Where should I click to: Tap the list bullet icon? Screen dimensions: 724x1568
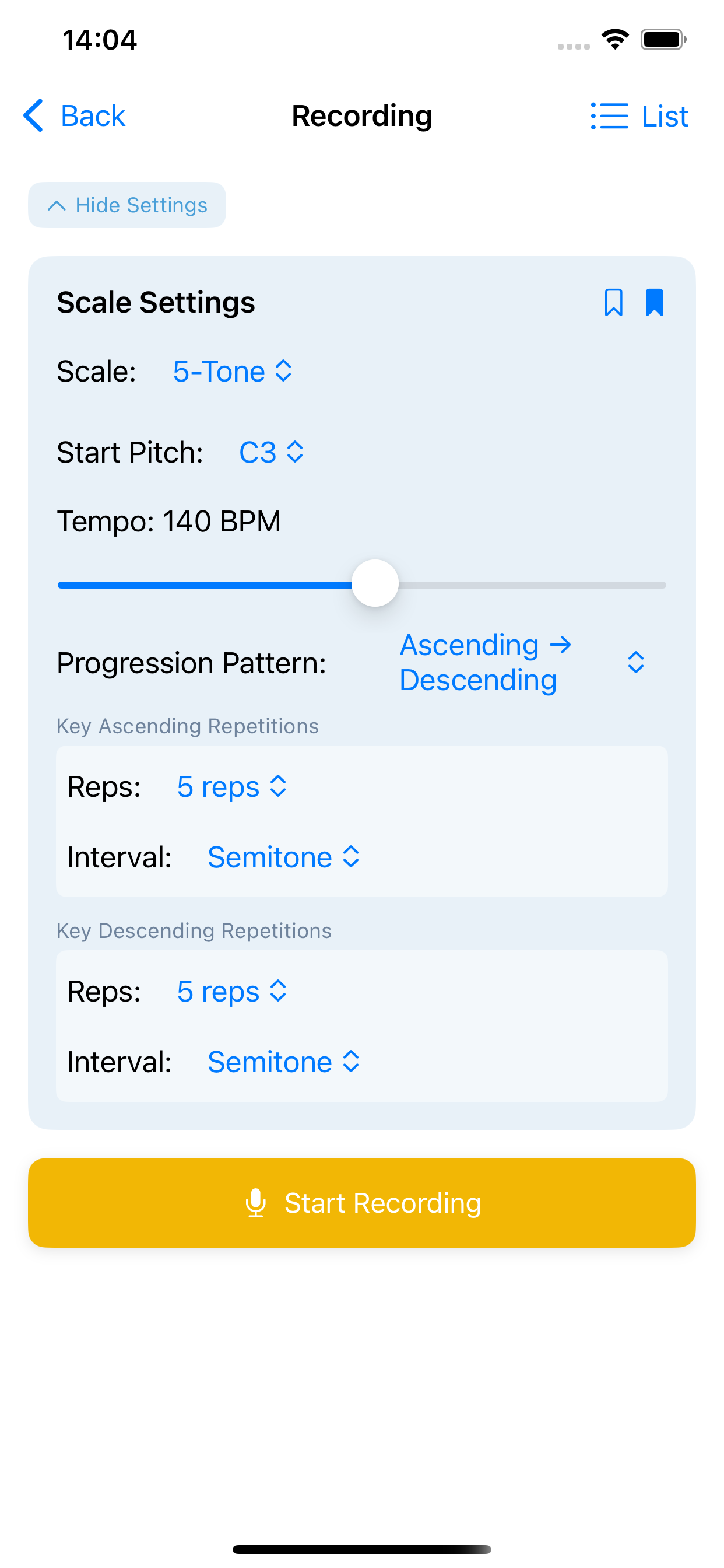coord(609,116)
